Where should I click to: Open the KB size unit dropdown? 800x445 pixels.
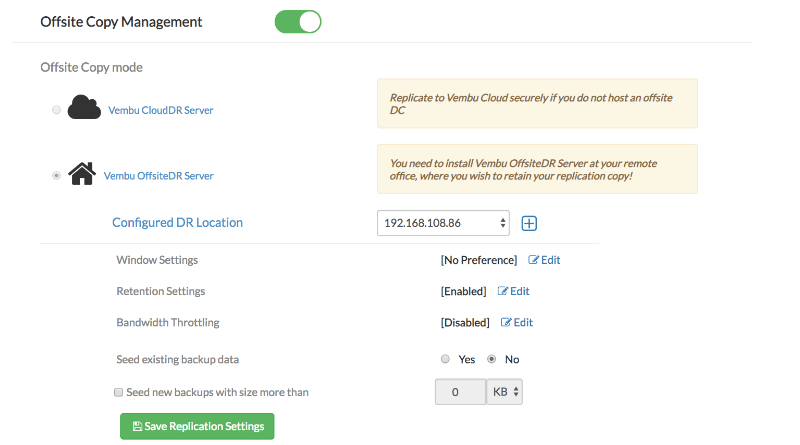pos(505,392)
